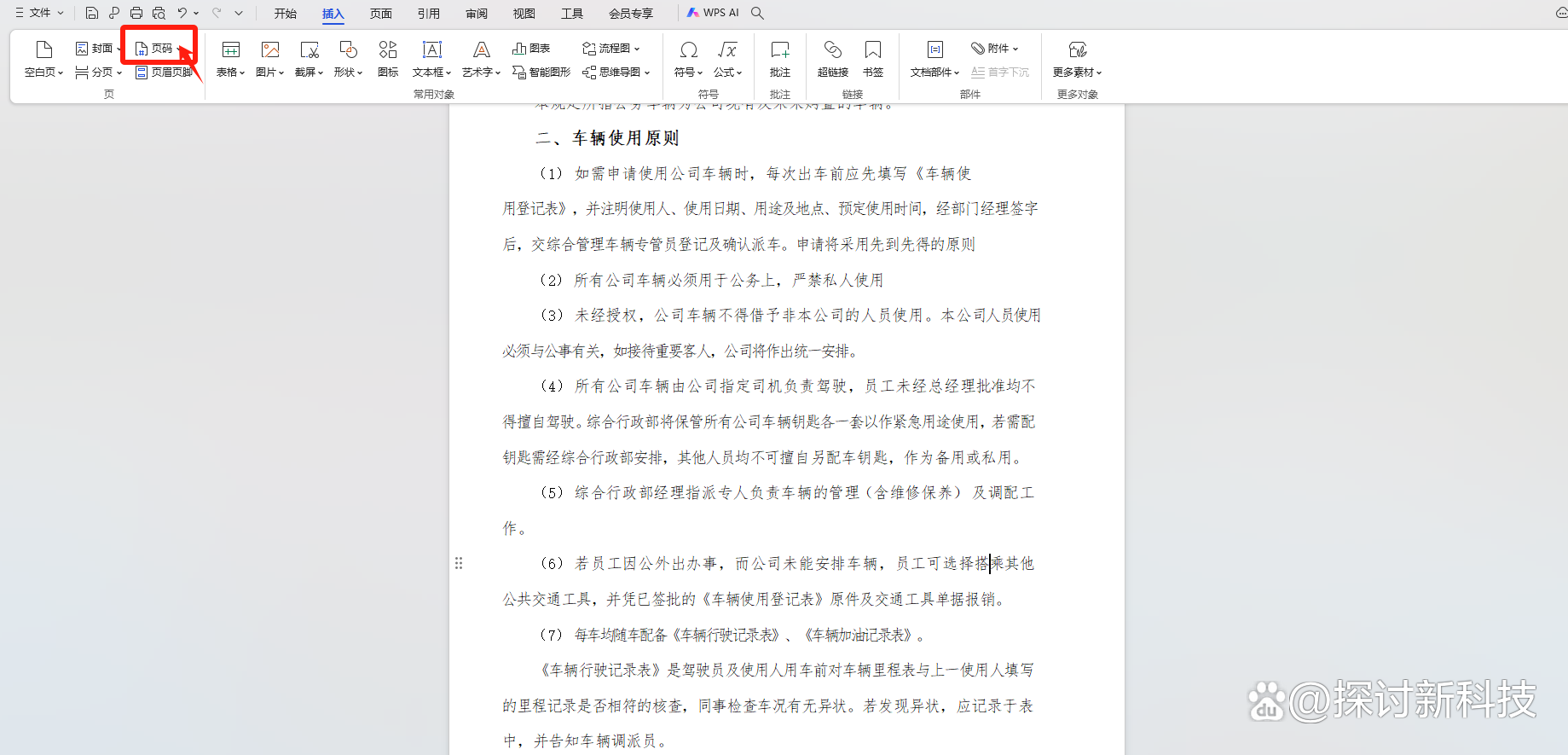
Task: Expand the 公式 dropdown label
Action: pos(727,73)
